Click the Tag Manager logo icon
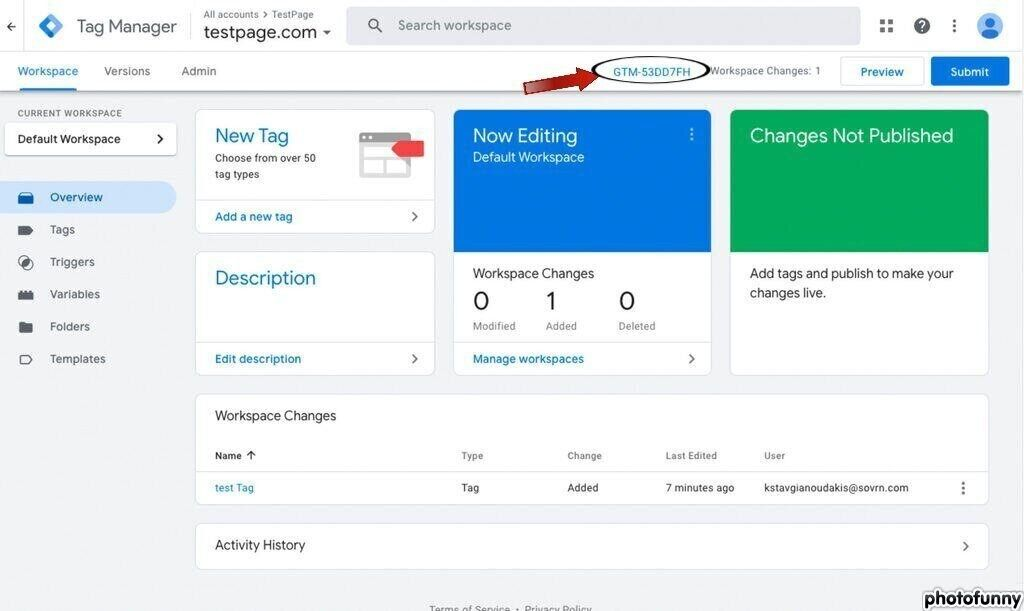This screenshot has height=611, width=1024. point(50,26)
